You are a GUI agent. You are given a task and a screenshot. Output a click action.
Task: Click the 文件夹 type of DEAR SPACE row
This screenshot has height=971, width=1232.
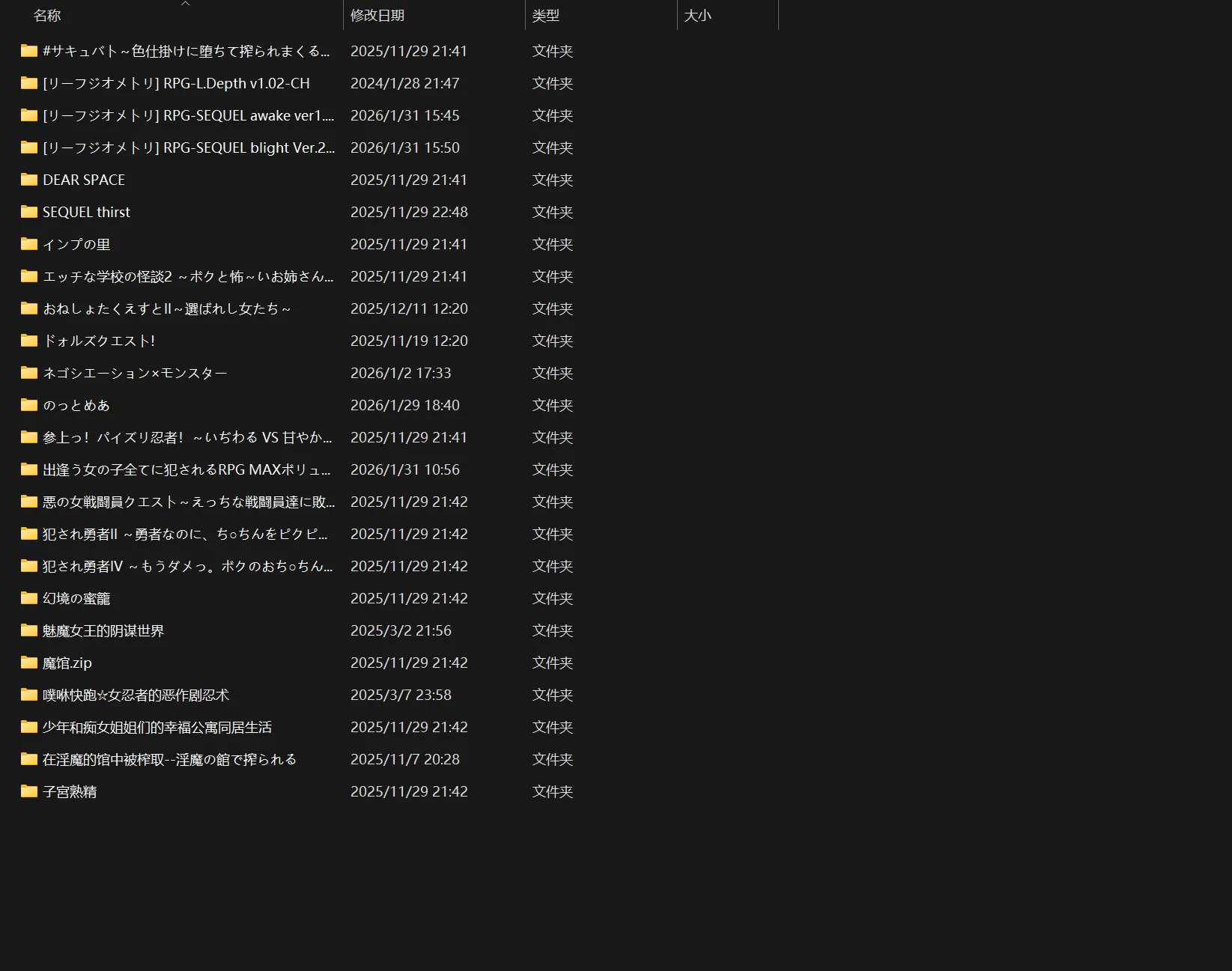[553, 180]
